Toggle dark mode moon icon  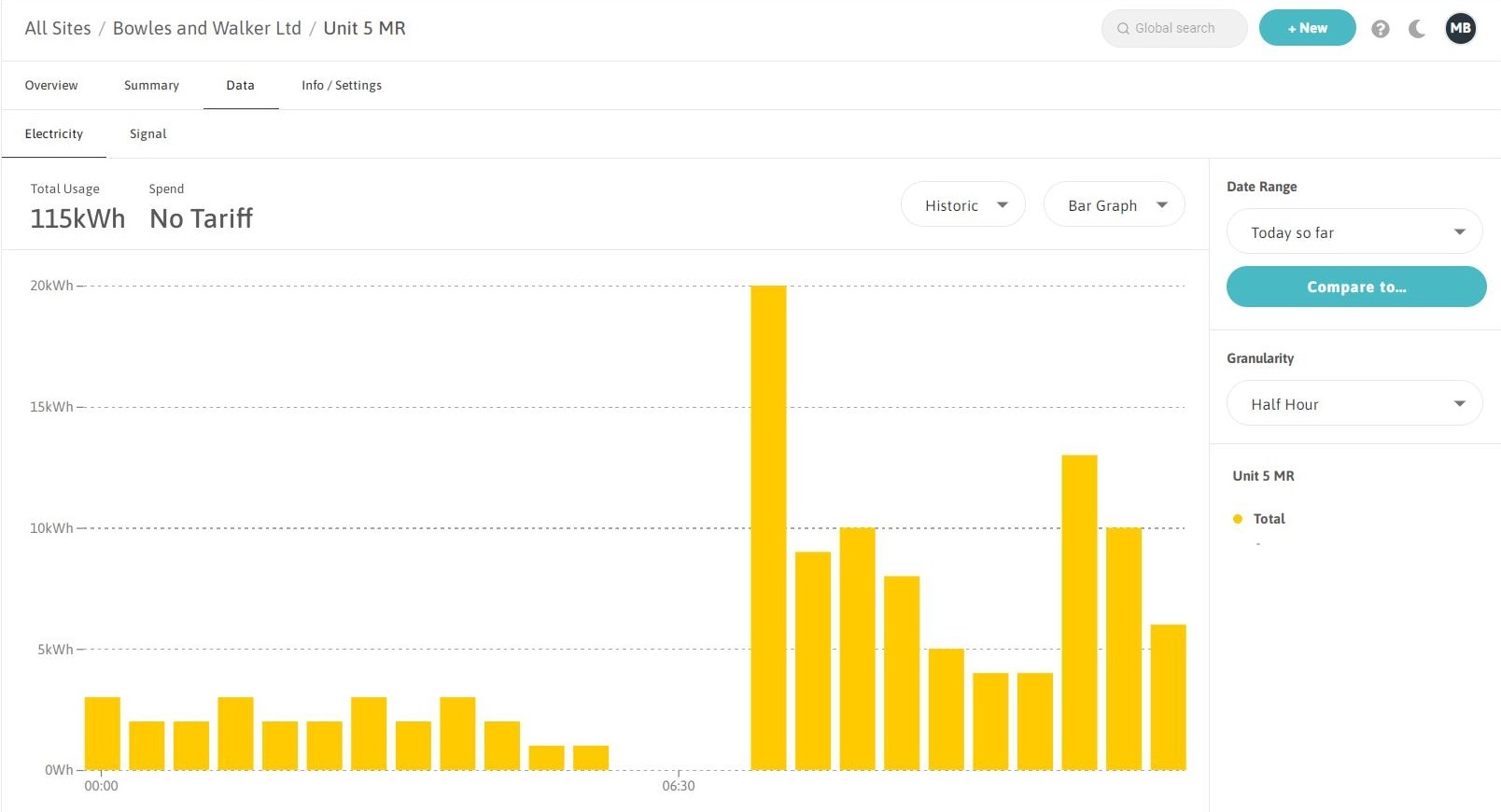coord(1417,29)
